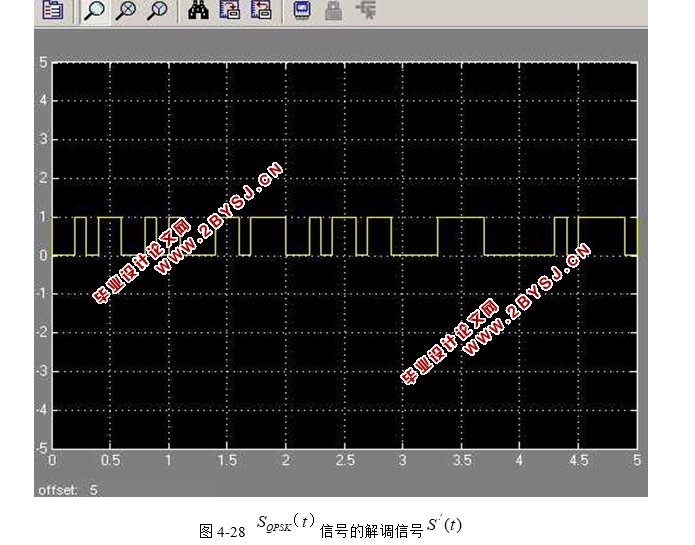Click the y-axis tick label 5
Screen dimensions: 695x545
coord(43,63)
